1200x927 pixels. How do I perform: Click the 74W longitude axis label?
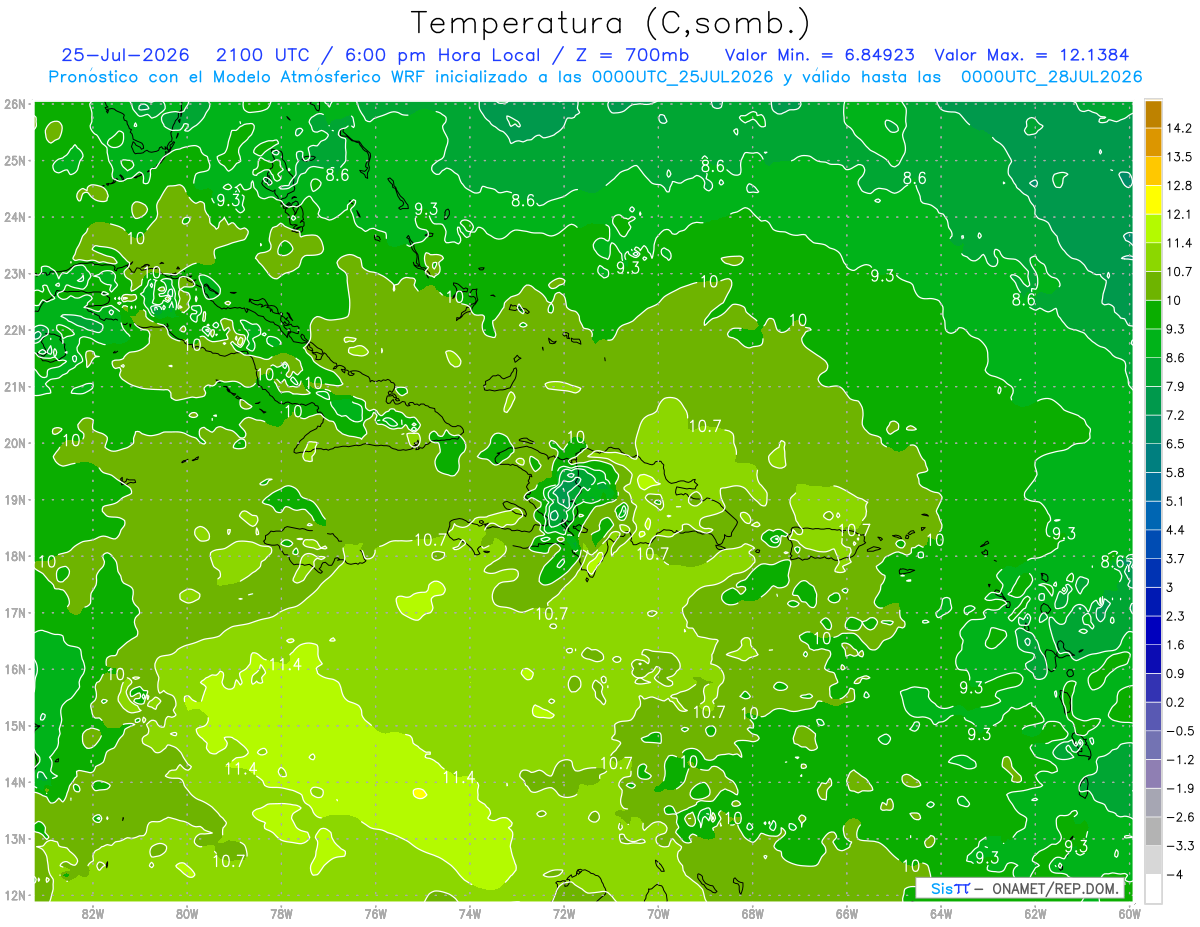pos(470,914)
